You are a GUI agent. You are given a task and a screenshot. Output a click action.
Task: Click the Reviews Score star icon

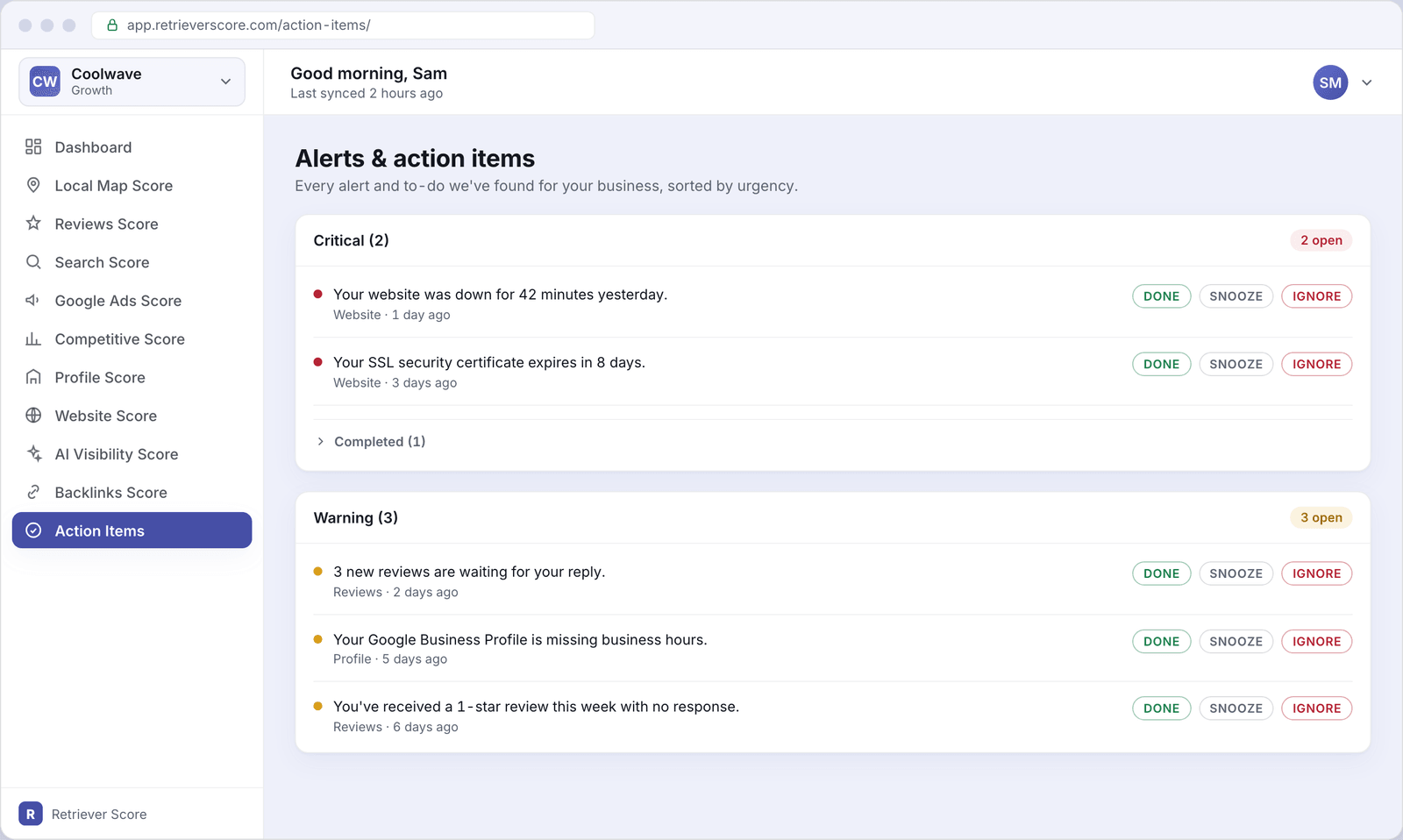click(x=33, y=223)
